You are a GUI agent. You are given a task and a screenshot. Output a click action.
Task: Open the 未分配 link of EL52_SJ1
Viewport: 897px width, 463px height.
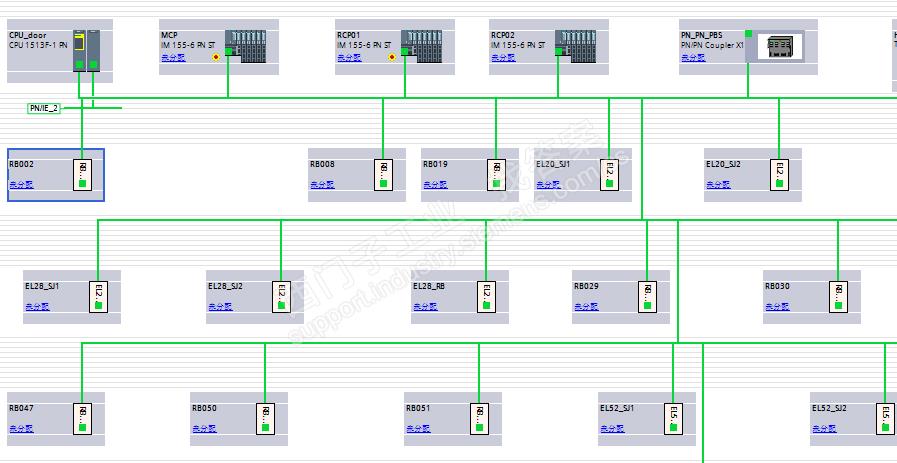click(612, 429)
